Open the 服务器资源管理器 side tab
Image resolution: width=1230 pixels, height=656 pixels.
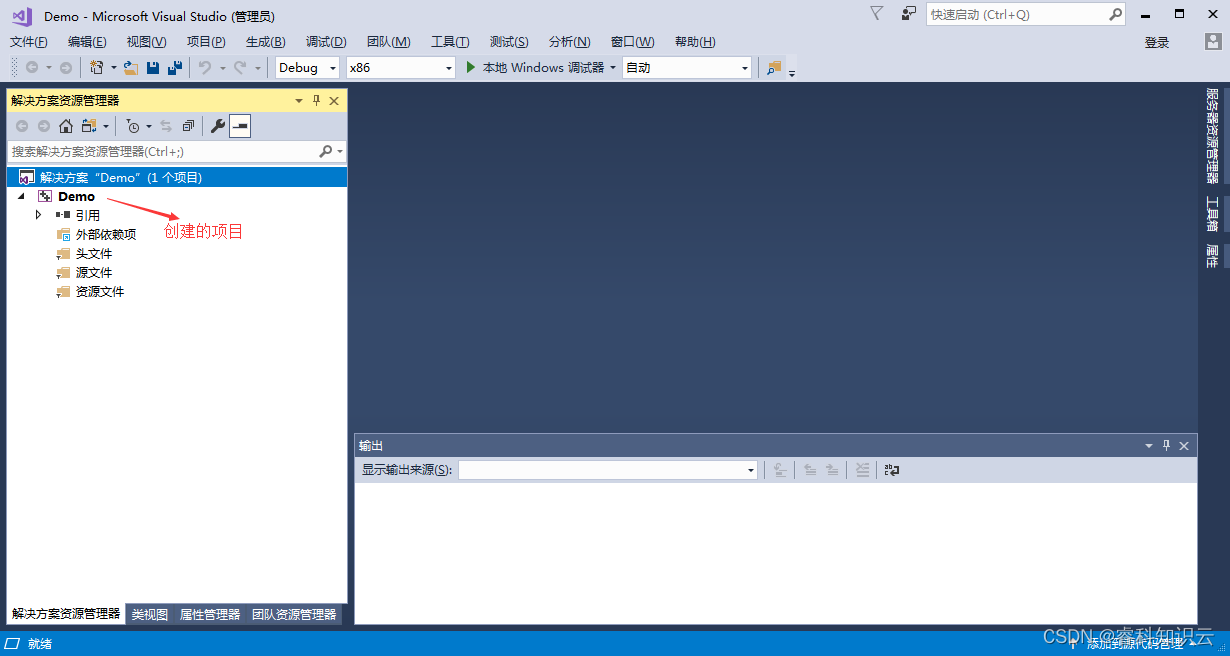tap(1212, 136)
